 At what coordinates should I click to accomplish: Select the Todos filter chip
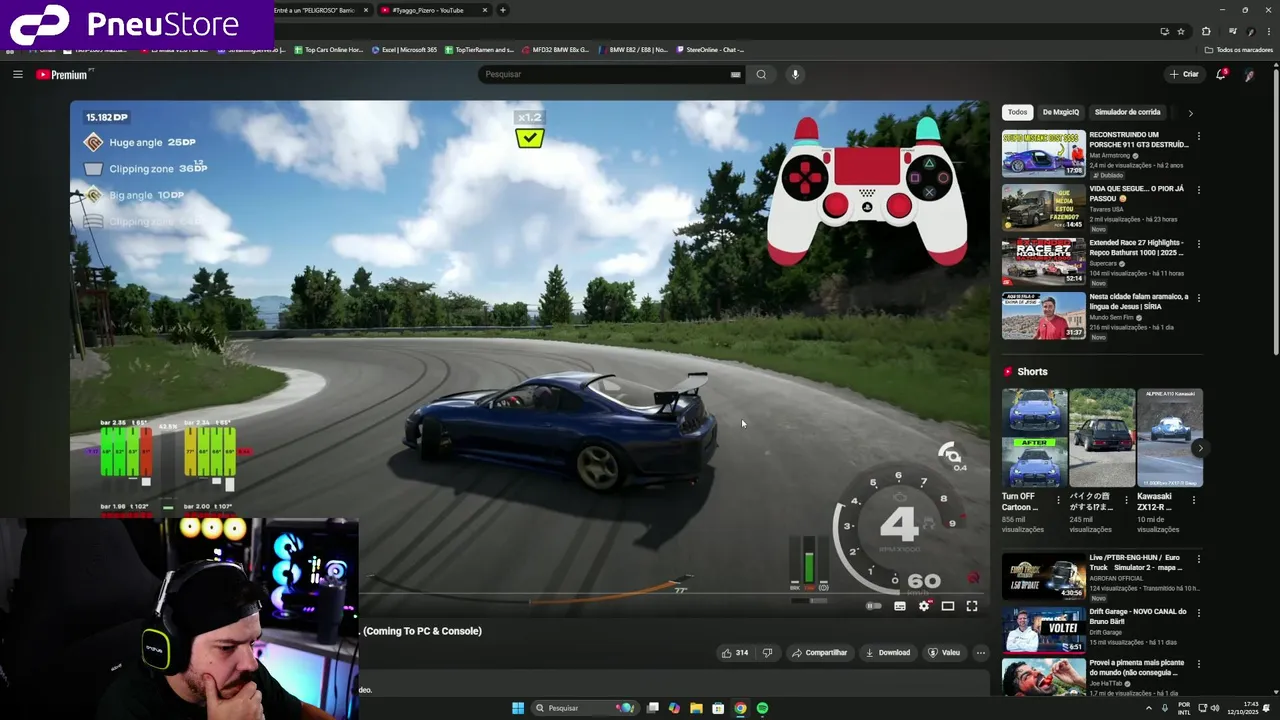click(1017, 113)
